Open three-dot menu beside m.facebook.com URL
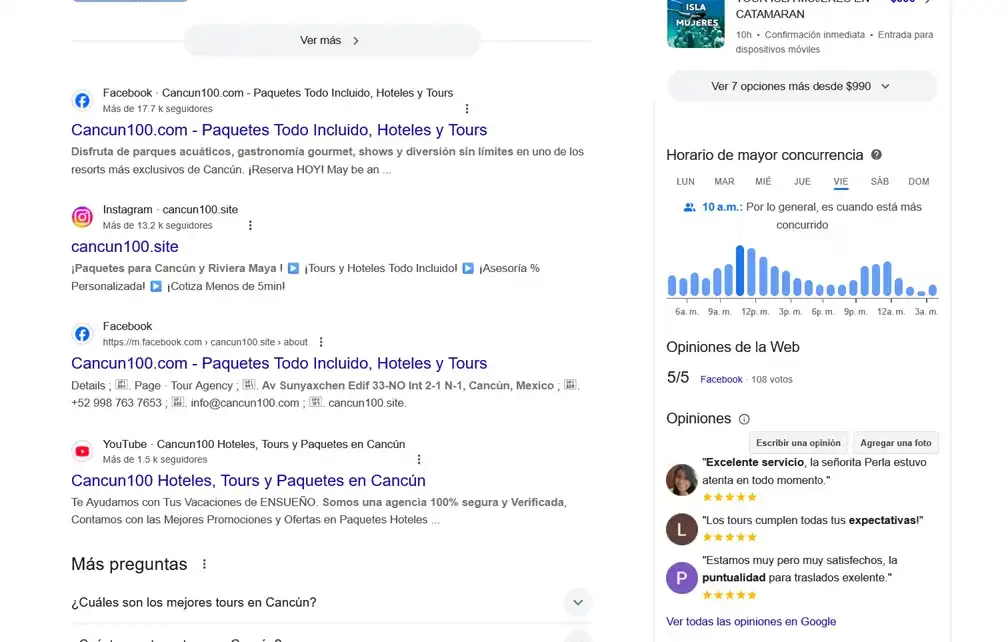Image resolution: width=1008 pixels, height=642 pixels. click(321, 343)
